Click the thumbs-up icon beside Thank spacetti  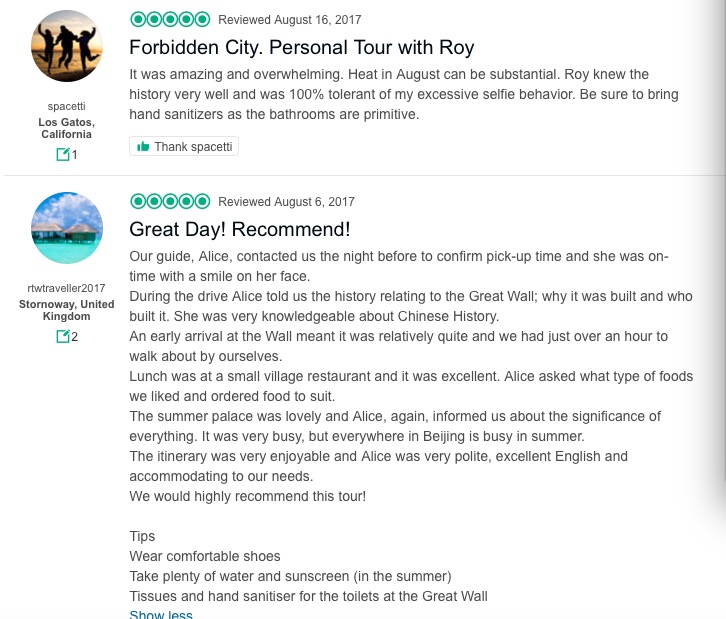(x=143, y=147)
